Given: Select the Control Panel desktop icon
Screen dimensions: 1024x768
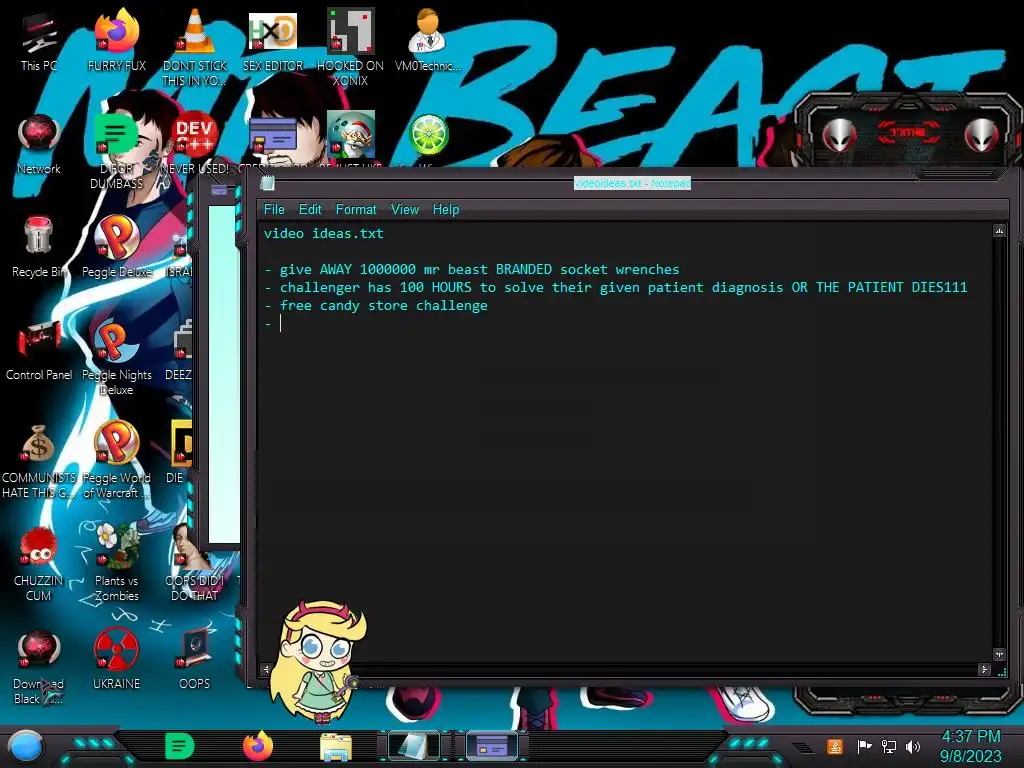Looking at the screenshot, I should tap(39, 350).
